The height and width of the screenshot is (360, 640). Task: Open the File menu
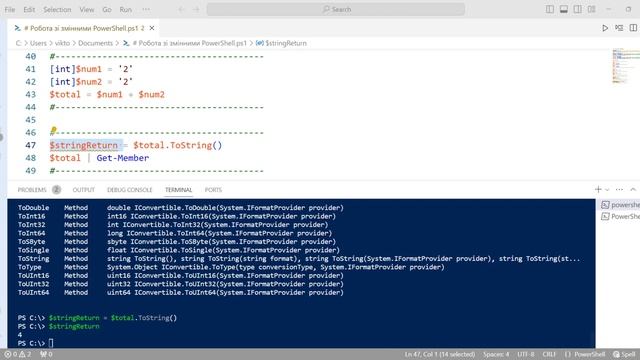10,9
